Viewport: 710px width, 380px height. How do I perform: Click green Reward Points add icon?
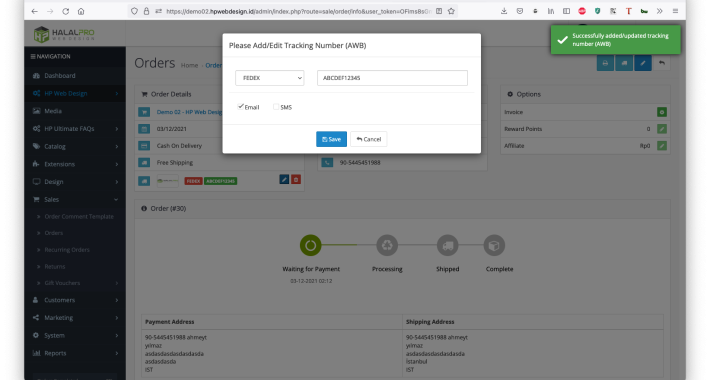click(x=662, y=129)
